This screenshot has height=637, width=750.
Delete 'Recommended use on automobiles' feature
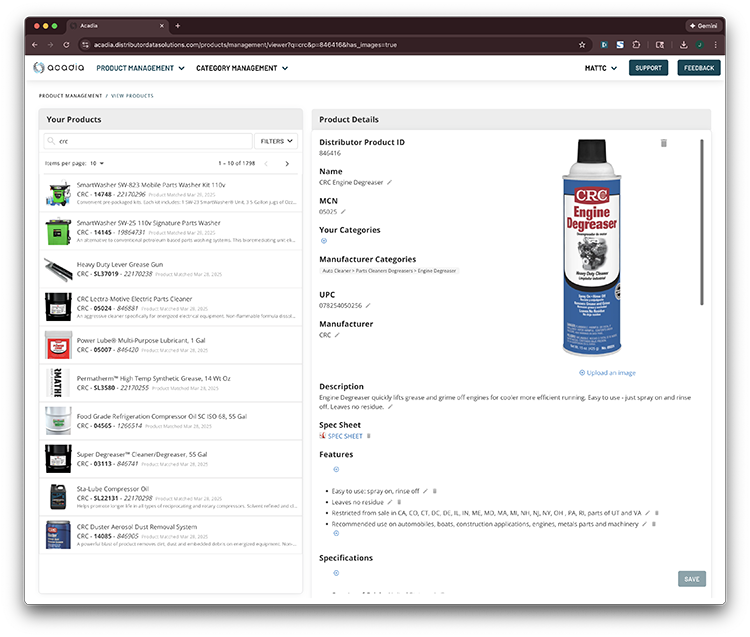pos(654,524)
